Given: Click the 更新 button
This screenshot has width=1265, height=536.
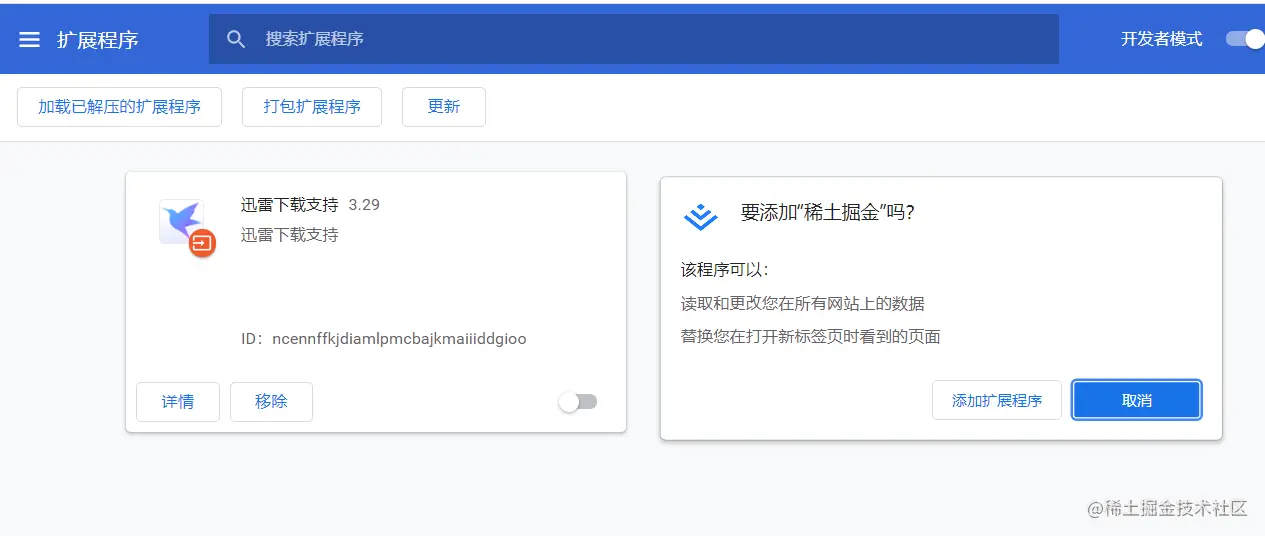Looking at the screenshot, I should (444, 107).
